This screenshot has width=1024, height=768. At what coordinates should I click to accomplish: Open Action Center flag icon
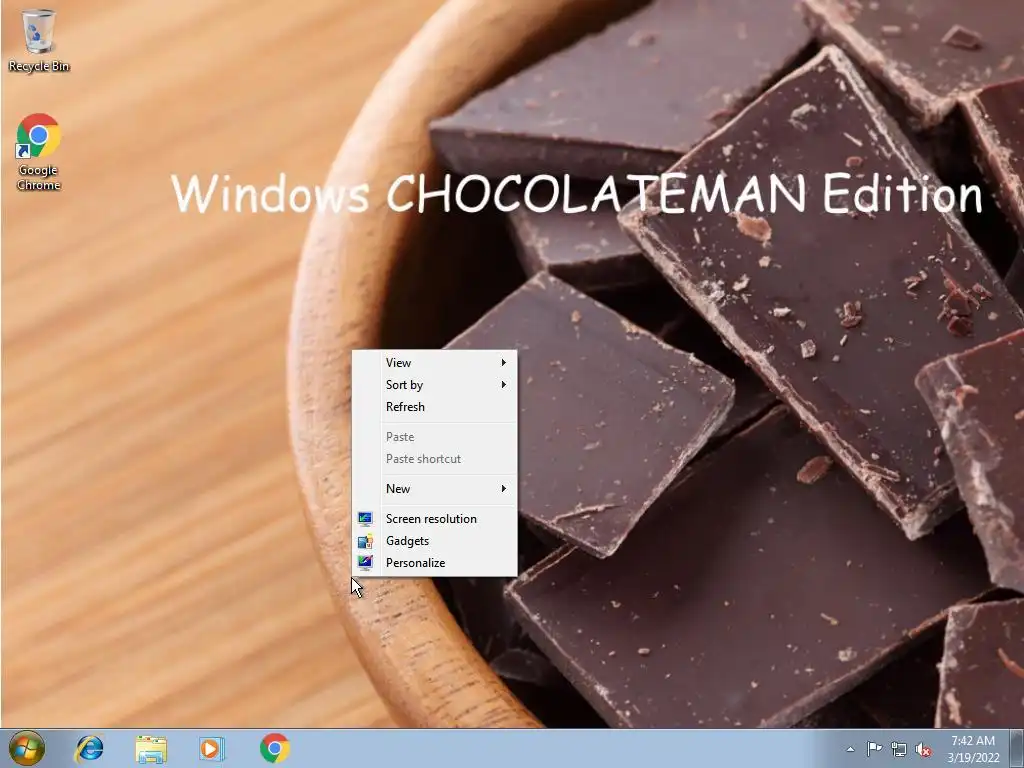click(874, 749)
